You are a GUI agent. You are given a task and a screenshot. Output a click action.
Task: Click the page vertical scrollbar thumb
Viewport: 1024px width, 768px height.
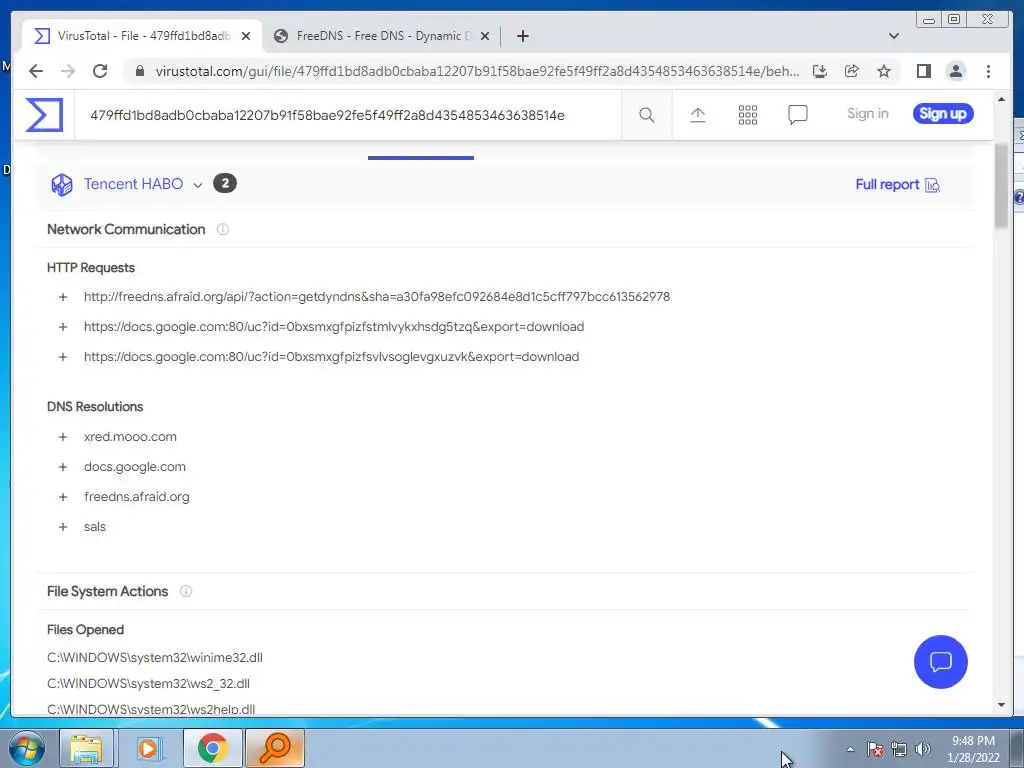point(1001,186)
